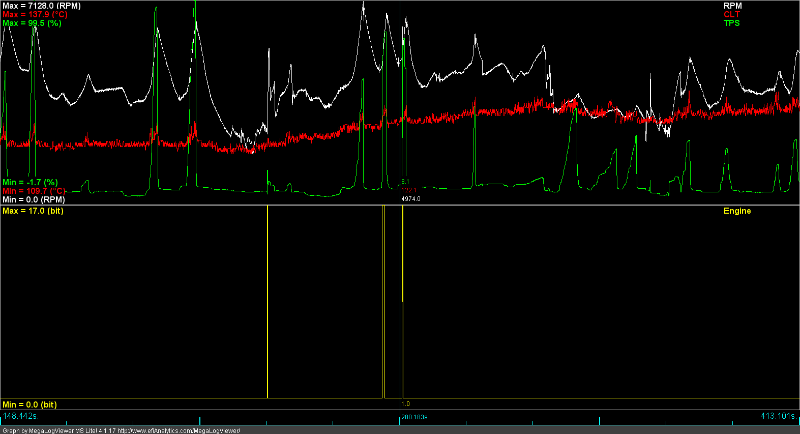Click the 4974.0 cursor value label

click(x=410, y=199)
